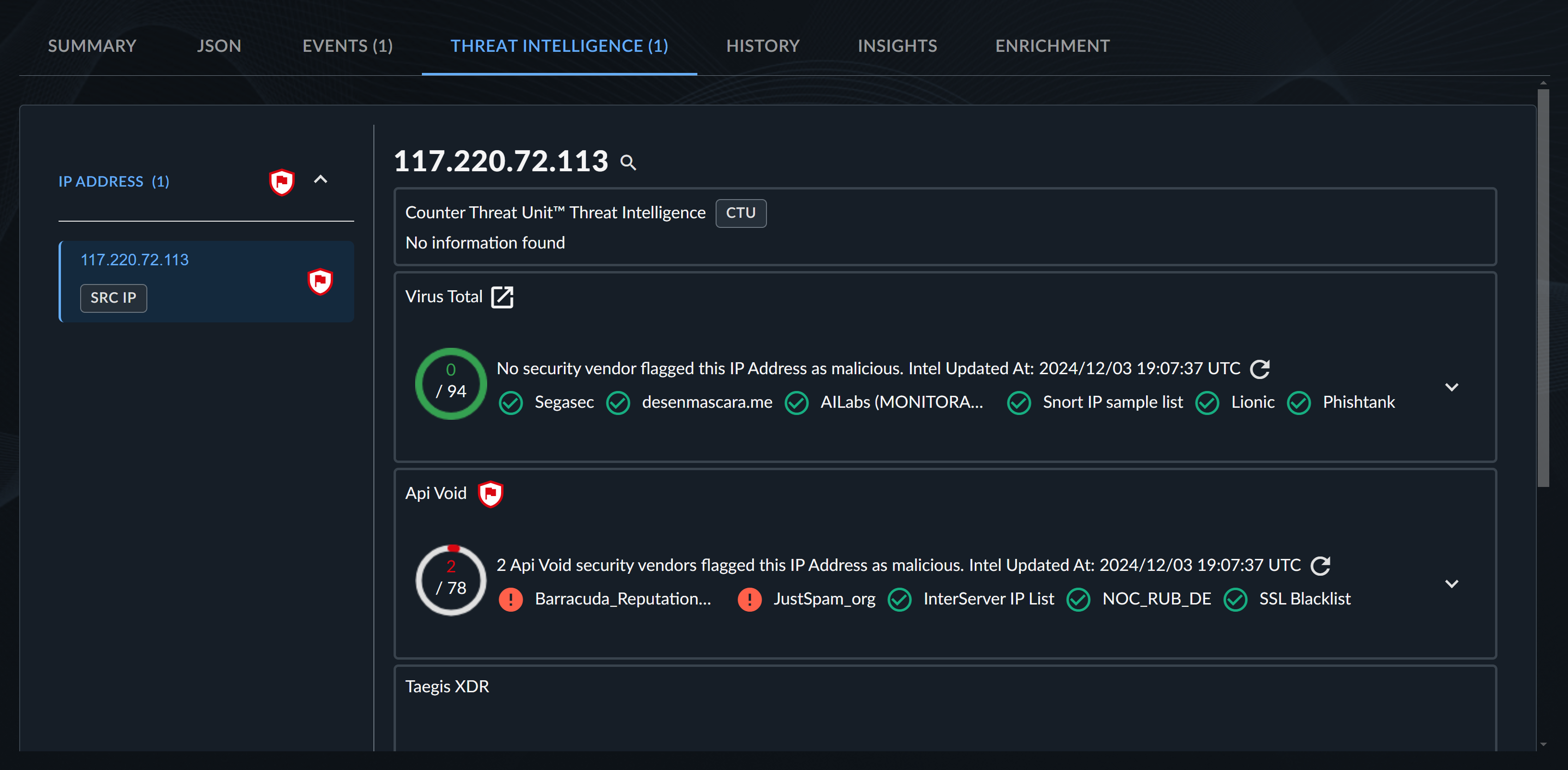Click the Phishtank vendor name
The image size is (1568, 770).
[x=1358, y=402]
